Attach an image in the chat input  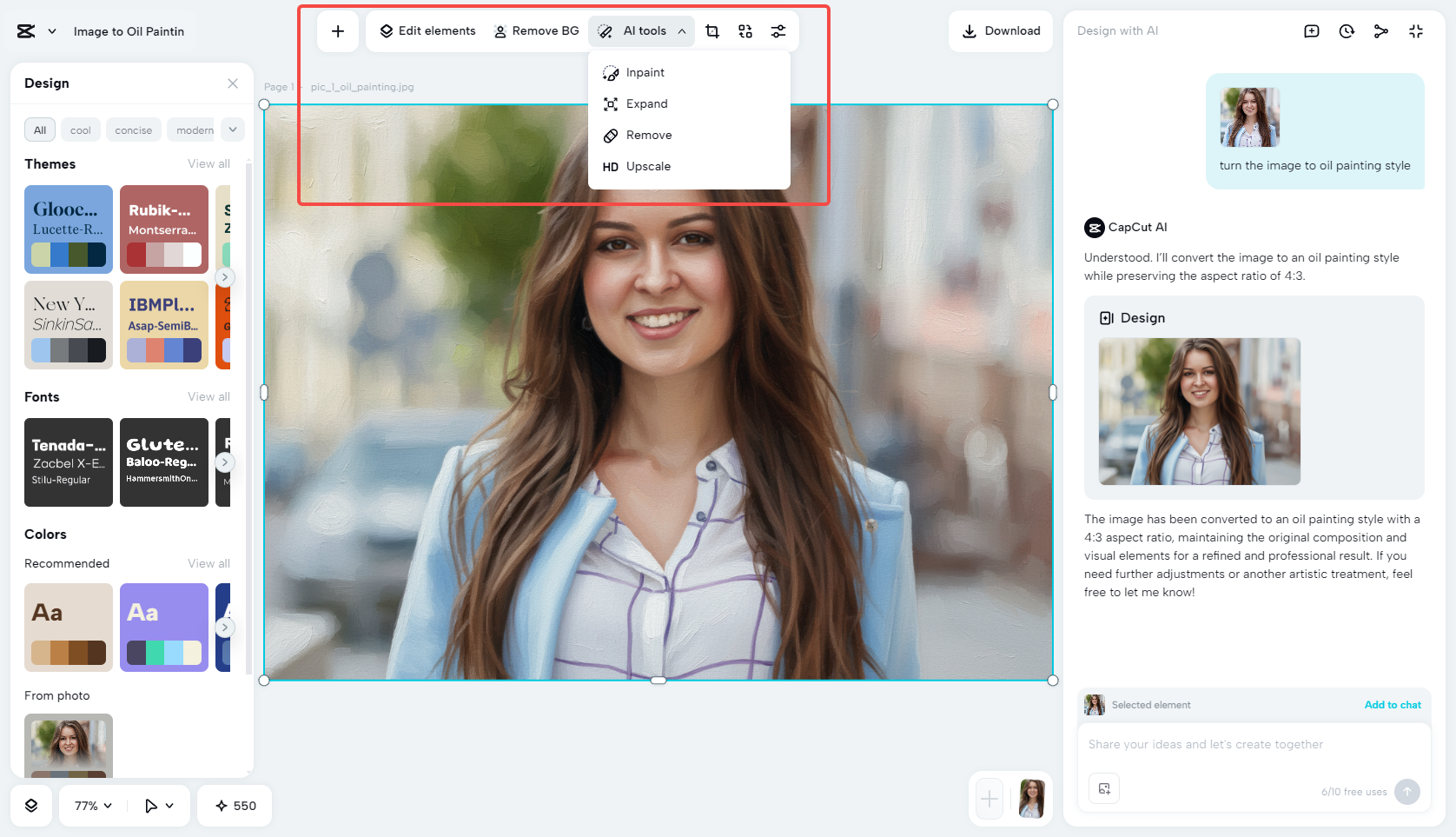click(1103, 788)
